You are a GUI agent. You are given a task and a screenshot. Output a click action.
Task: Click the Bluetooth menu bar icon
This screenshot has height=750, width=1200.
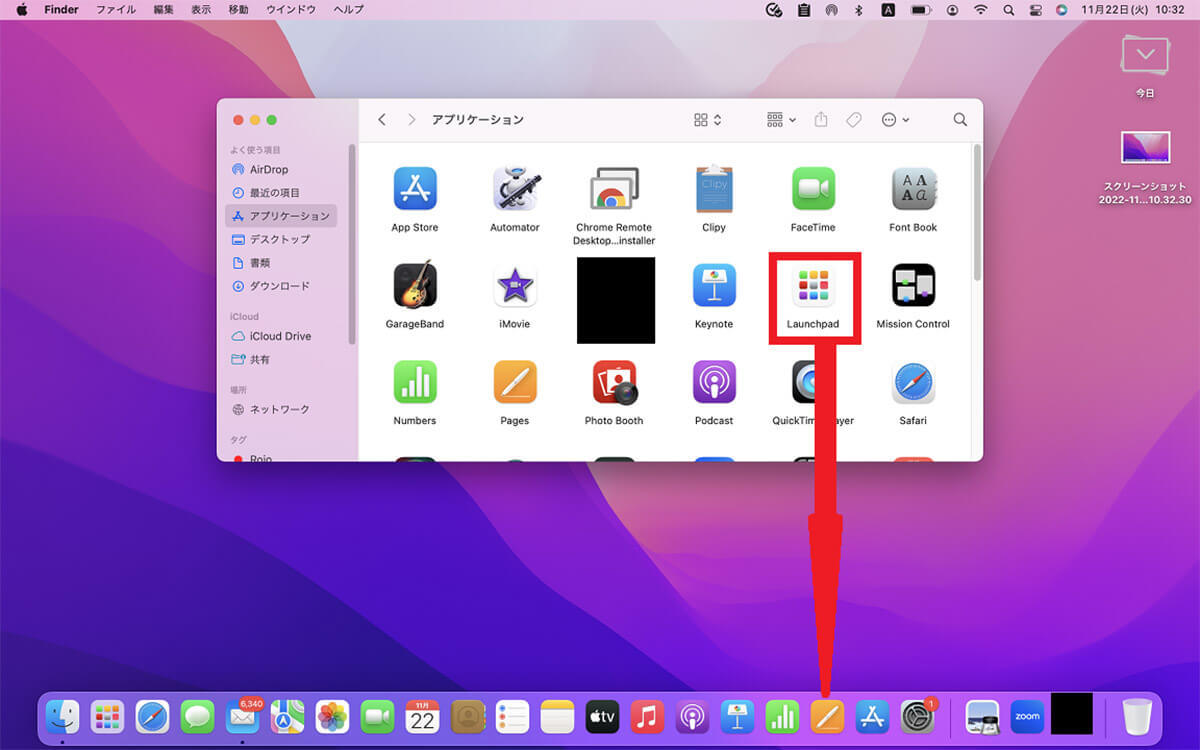(858, 9)
